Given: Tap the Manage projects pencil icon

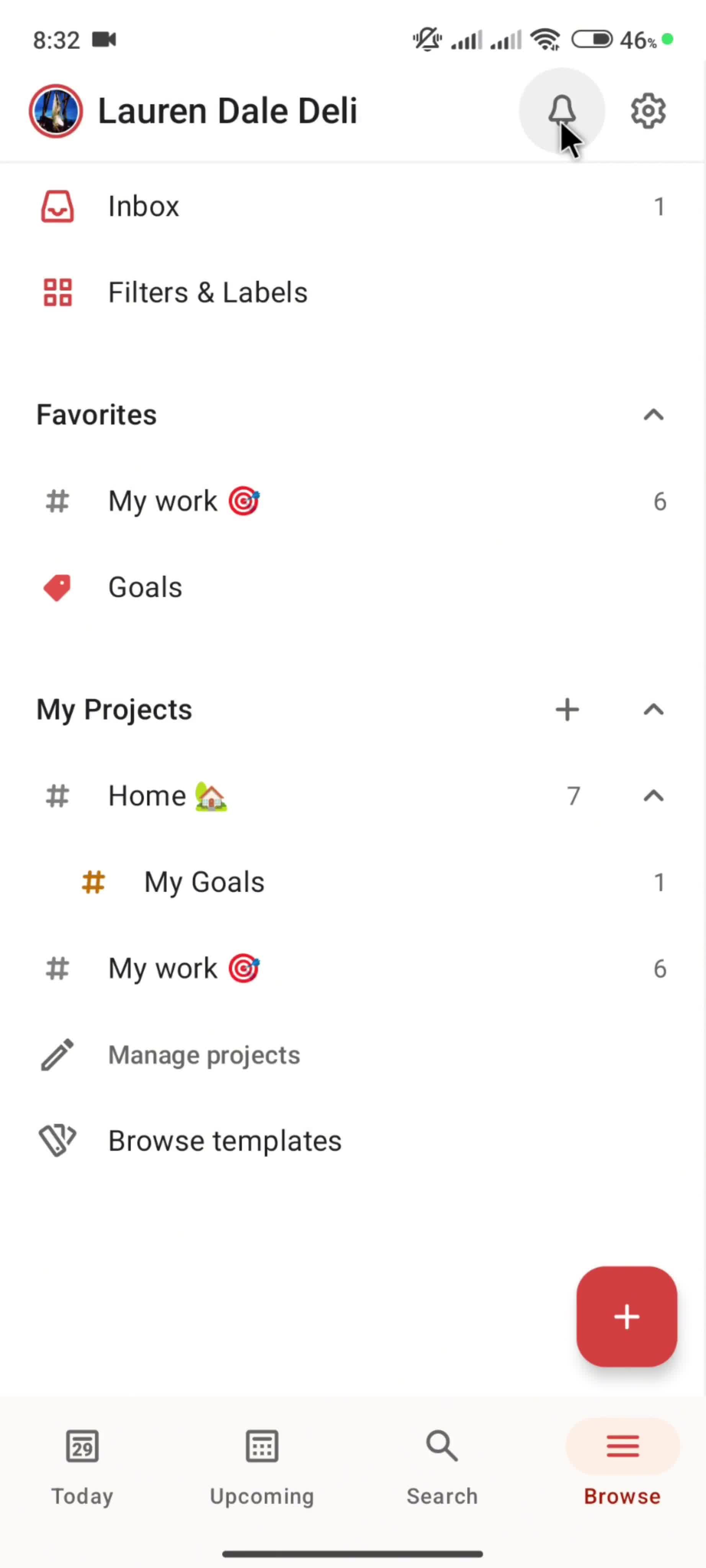Looking at the screenshot, I should (x=57, y=1055).
